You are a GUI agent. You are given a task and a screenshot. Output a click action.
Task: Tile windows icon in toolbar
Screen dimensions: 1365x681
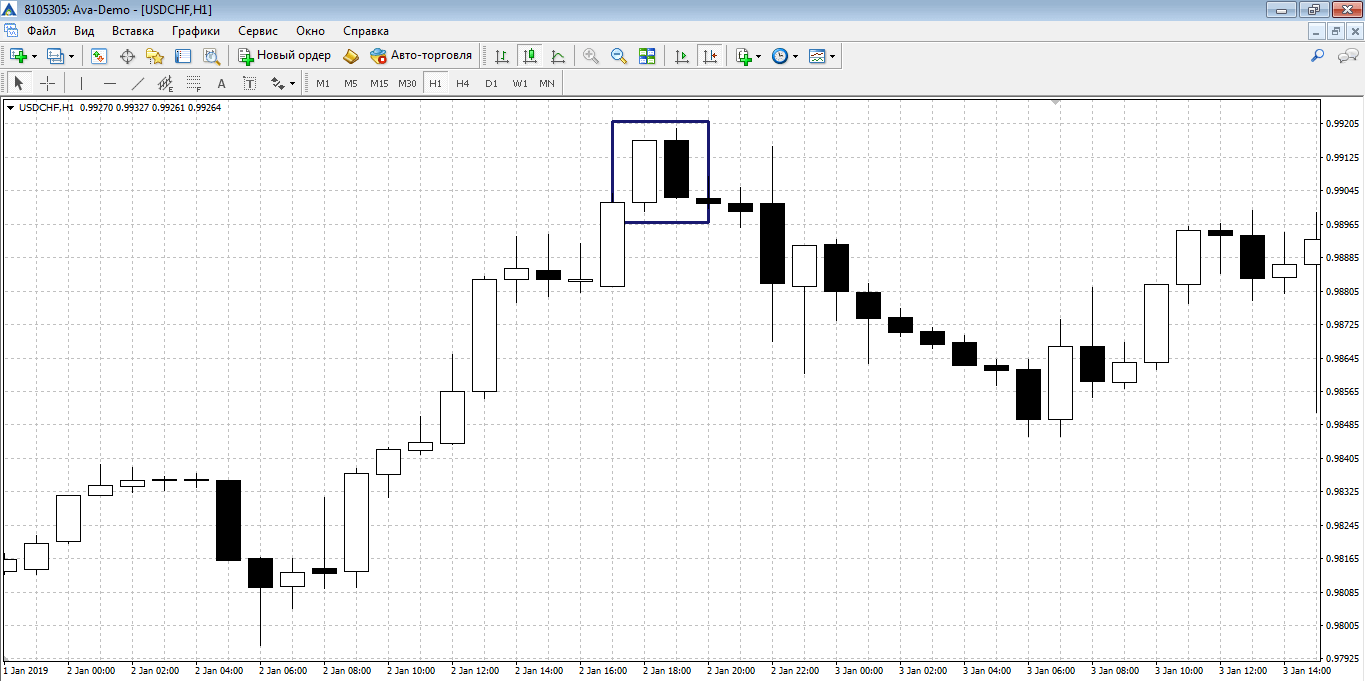[x=647, y=56]
